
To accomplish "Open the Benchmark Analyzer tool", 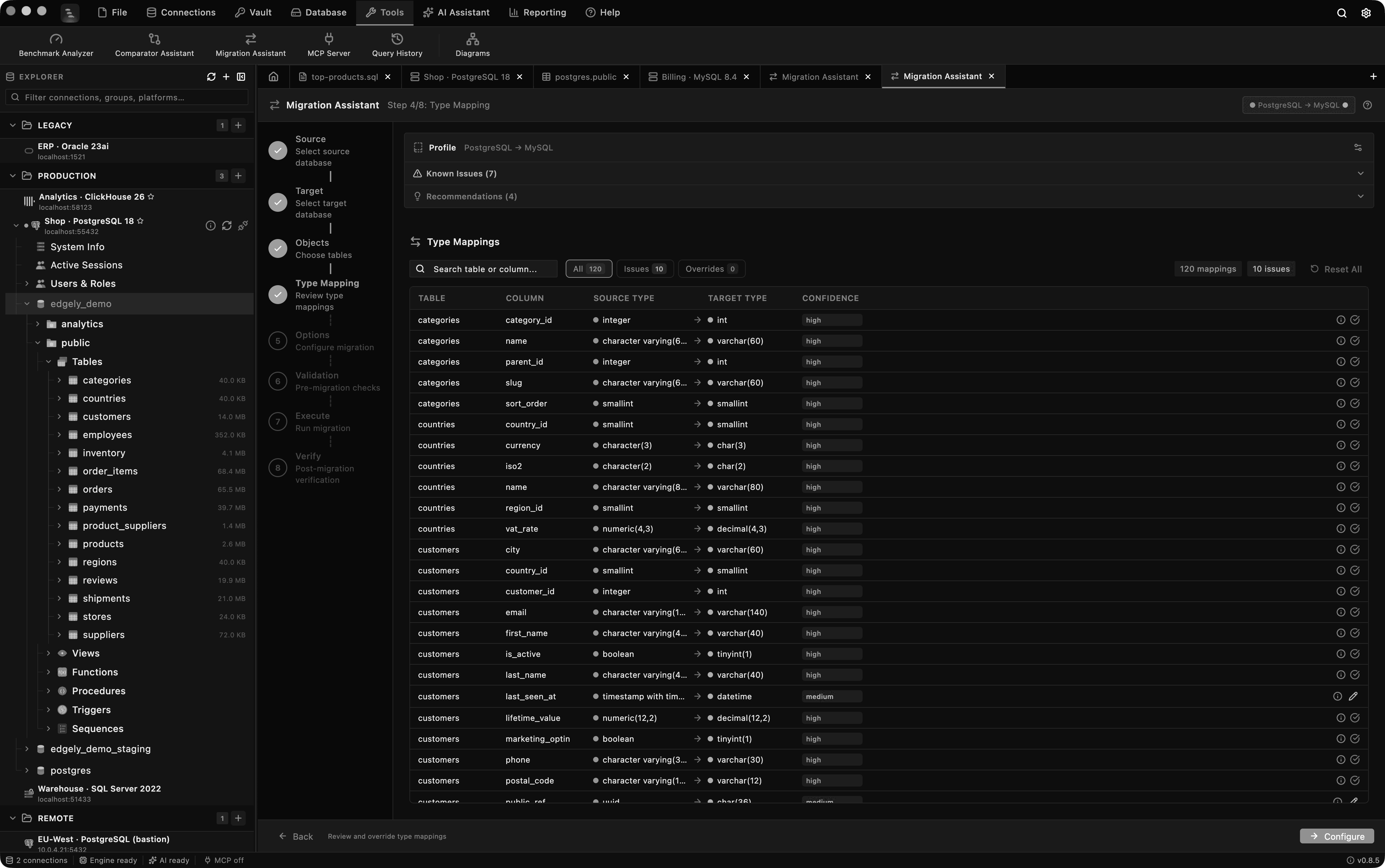I will pos(56,45).
